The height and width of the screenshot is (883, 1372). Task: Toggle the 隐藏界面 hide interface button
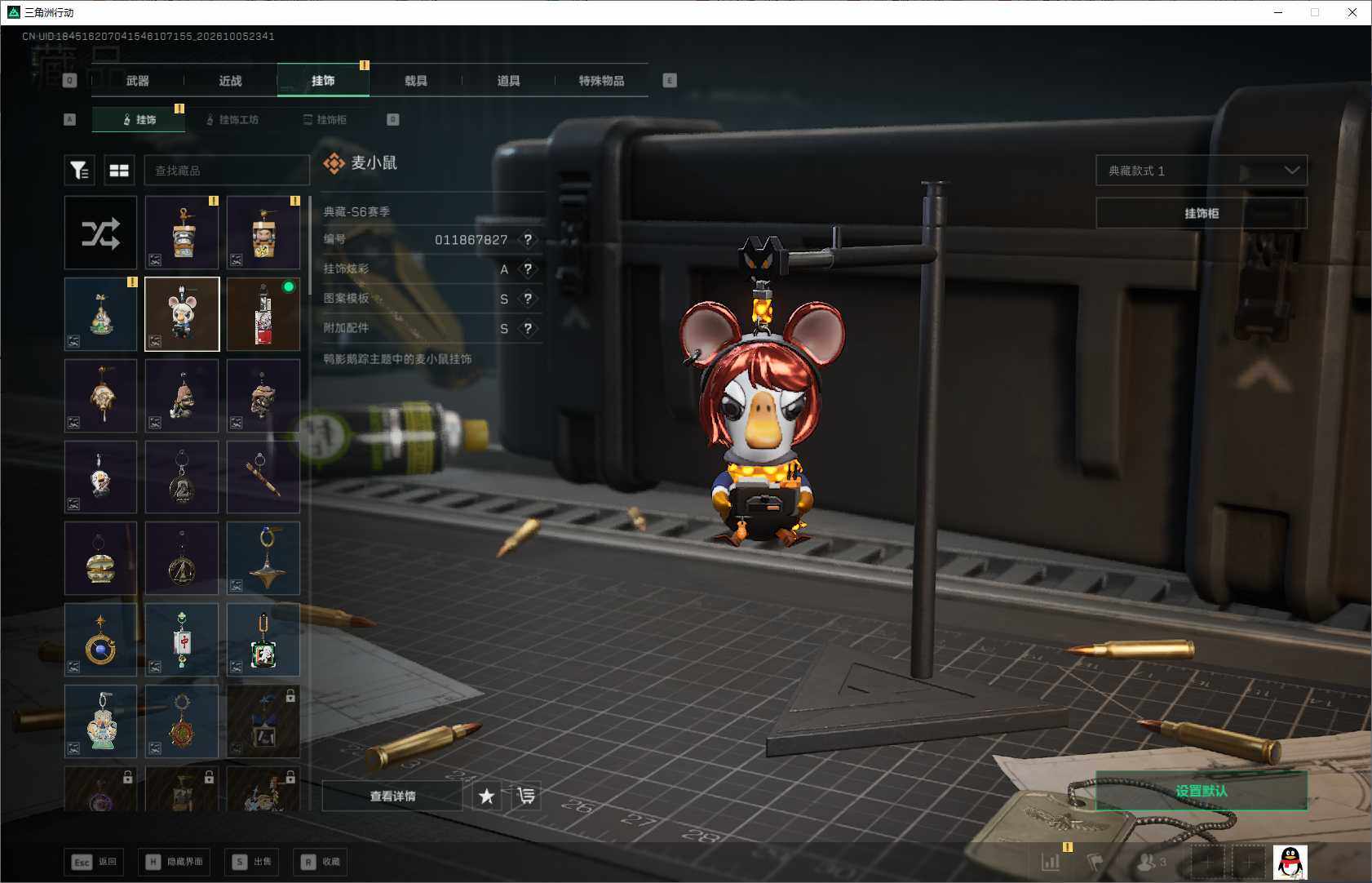(175, 862)
